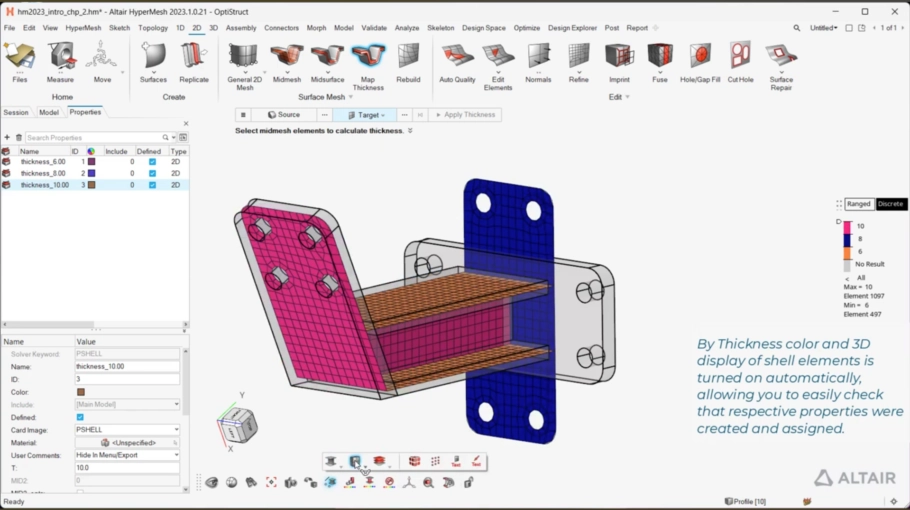Toggle Defined checkbox for thickness_10.00
910x510 pixels.
(152, 185)
